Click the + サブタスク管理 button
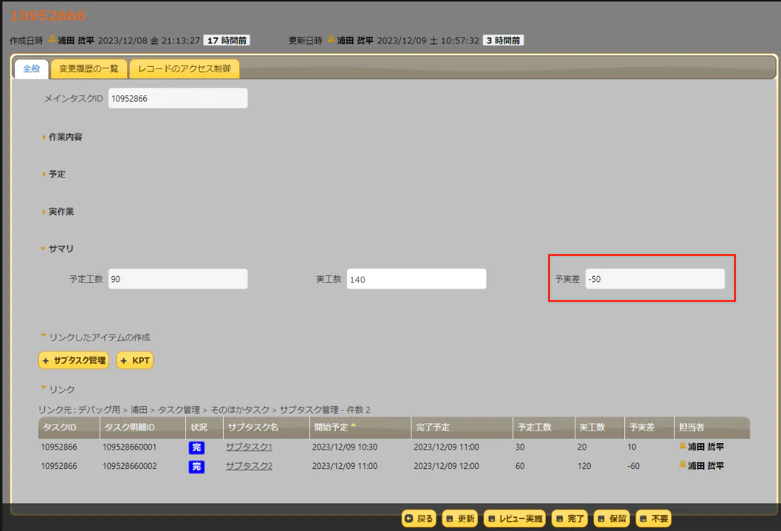 pyautogui.click(x=74, y=360)
